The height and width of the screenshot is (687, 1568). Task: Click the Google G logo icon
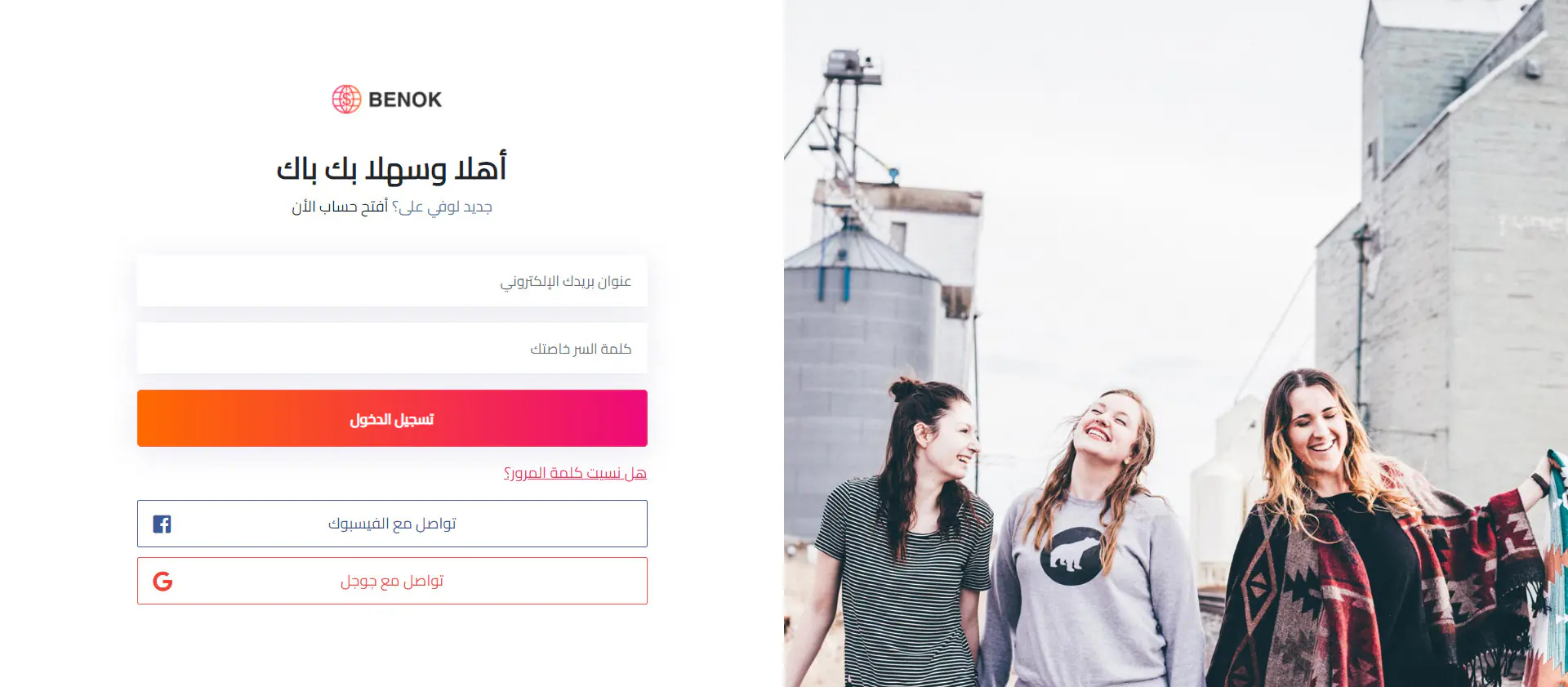point(163,581)
